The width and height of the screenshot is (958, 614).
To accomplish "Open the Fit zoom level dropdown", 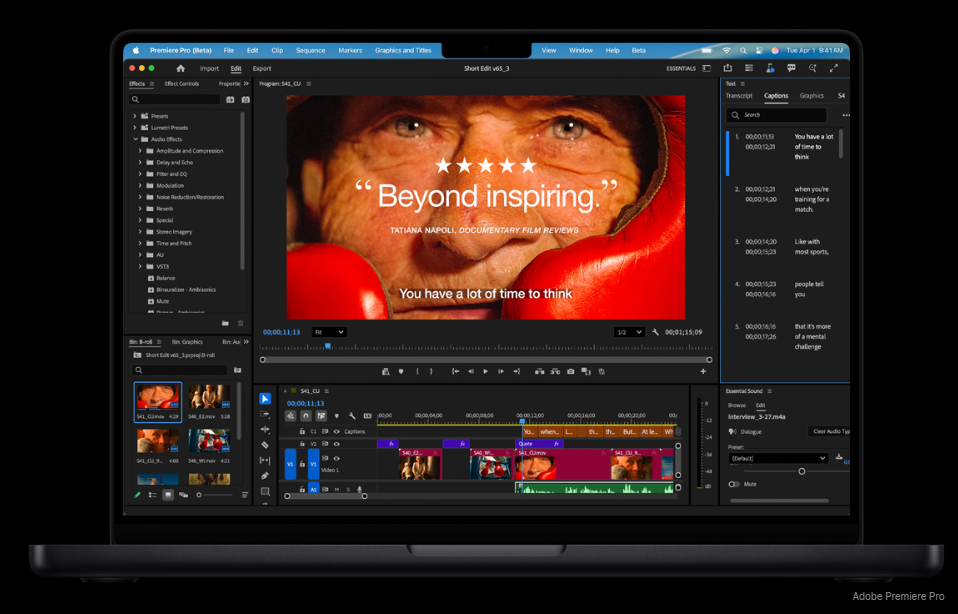I will click(x=329, y=332).
